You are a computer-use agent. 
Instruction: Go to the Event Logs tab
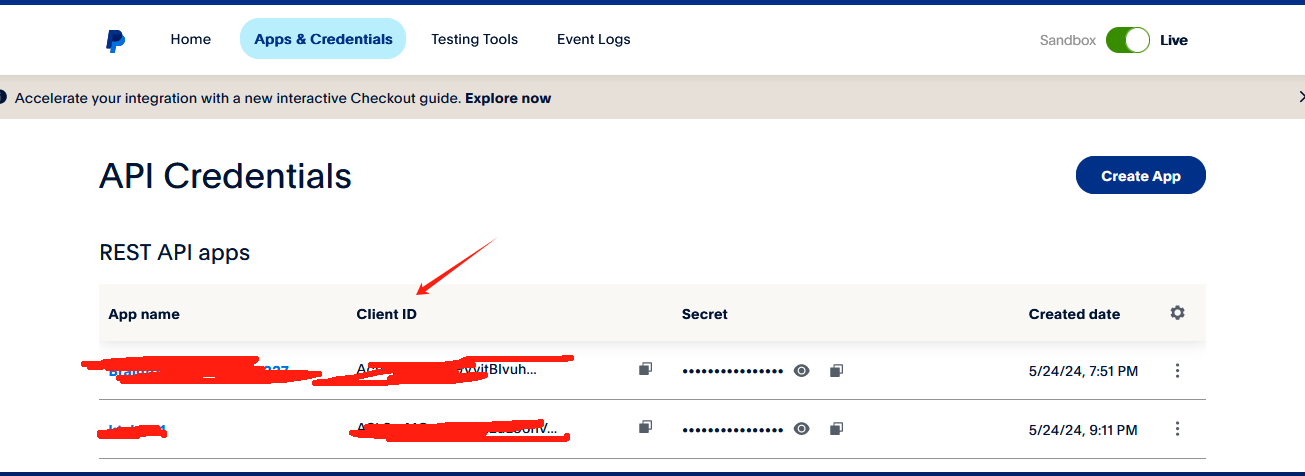594,40
